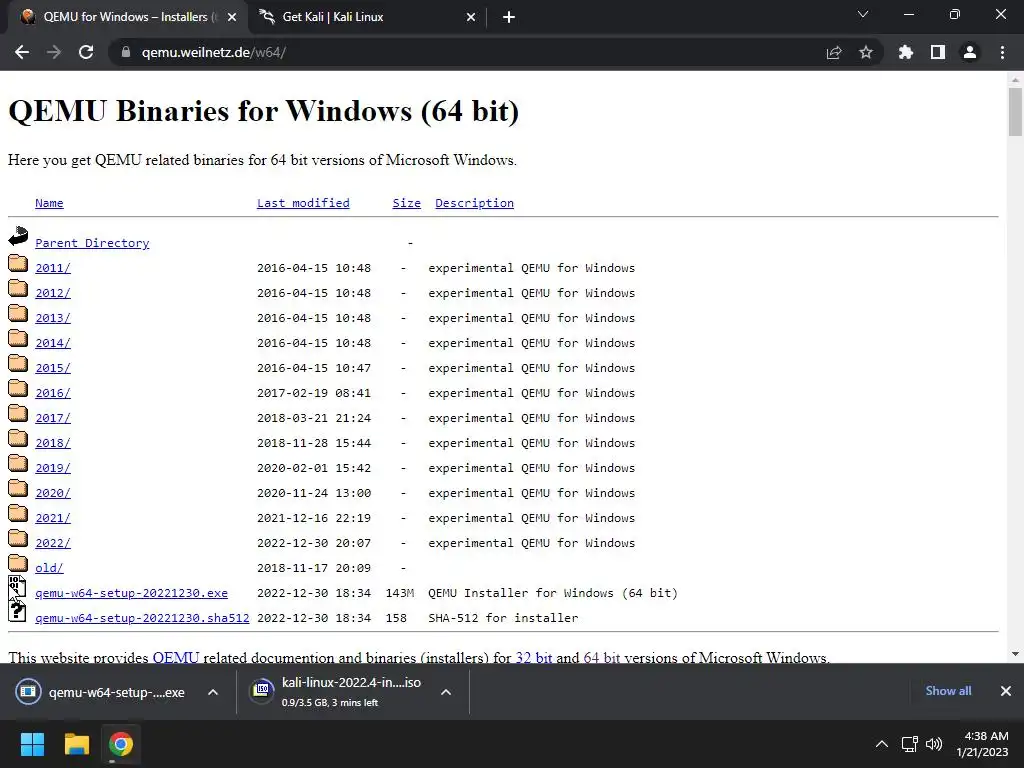View site lock information icon
Viewport: 1024px width, 768px height.
[126, 52]
